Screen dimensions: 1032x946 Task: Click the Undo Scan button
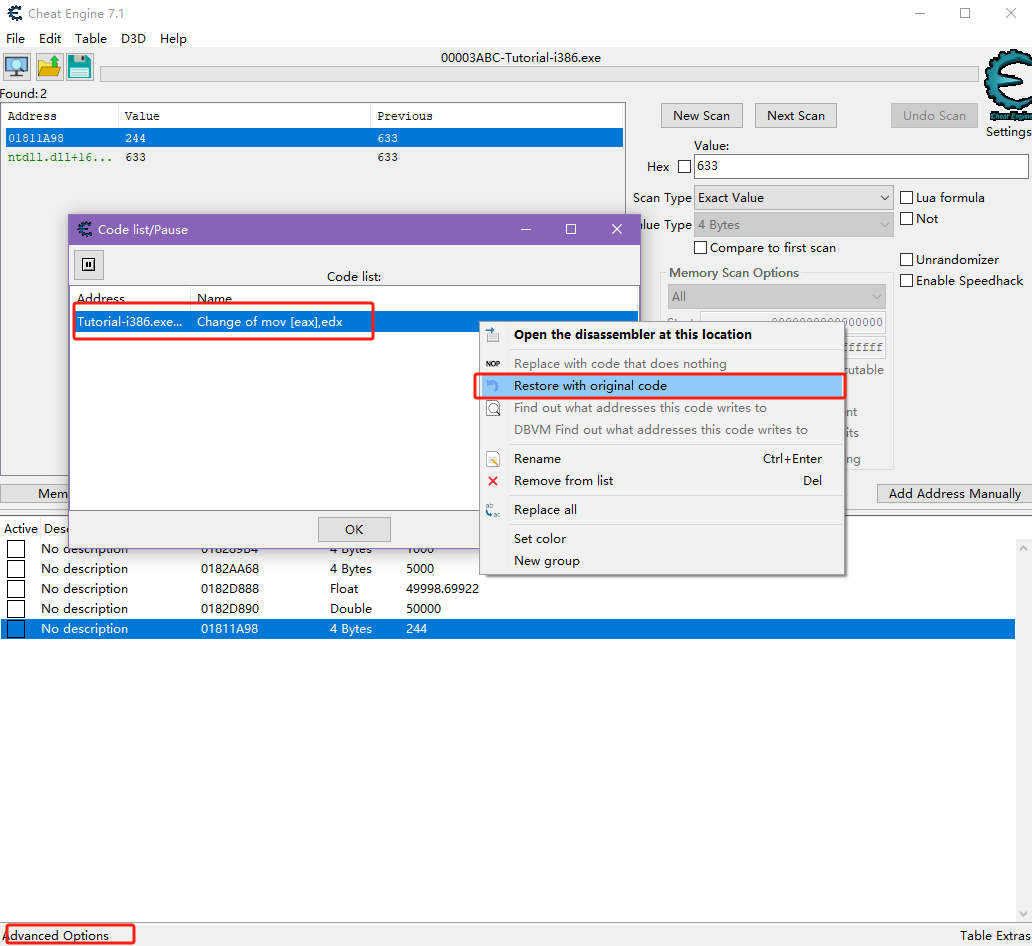point(935,116)
